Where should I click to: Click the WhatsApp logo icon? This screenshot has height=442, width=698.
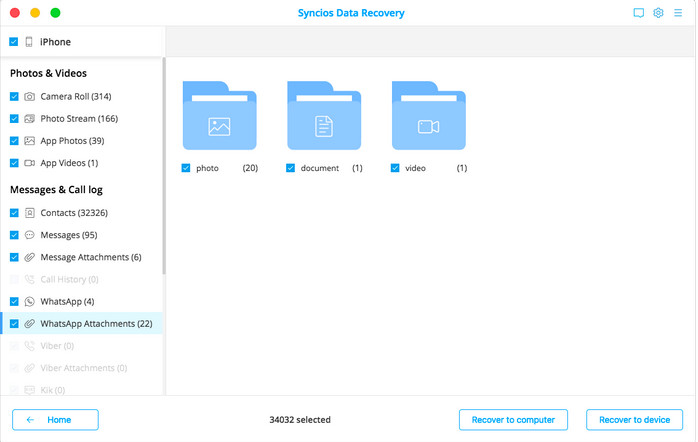[29, 302]
